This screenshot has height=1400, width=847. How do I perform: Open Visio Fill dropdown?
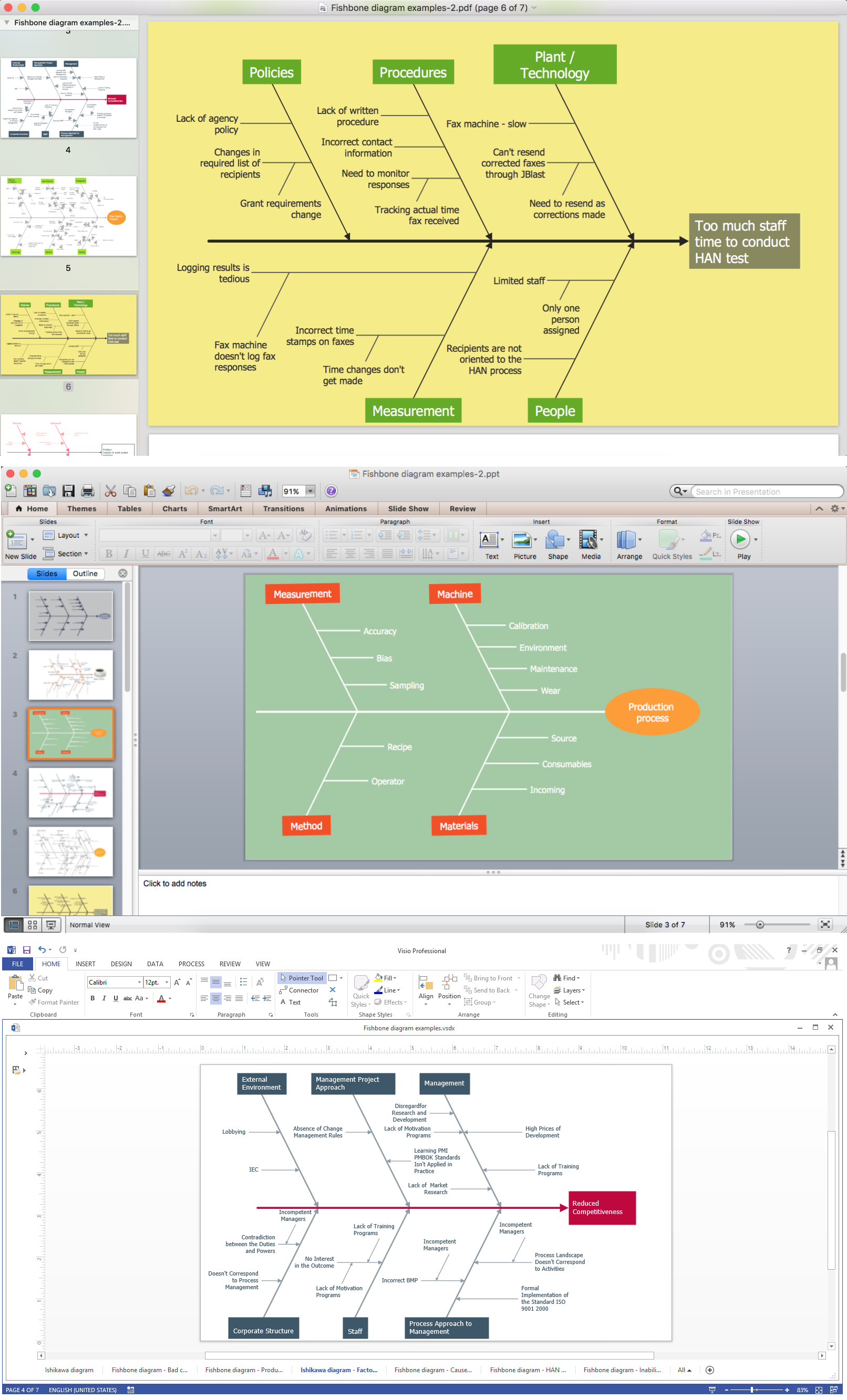click(386, 978)
